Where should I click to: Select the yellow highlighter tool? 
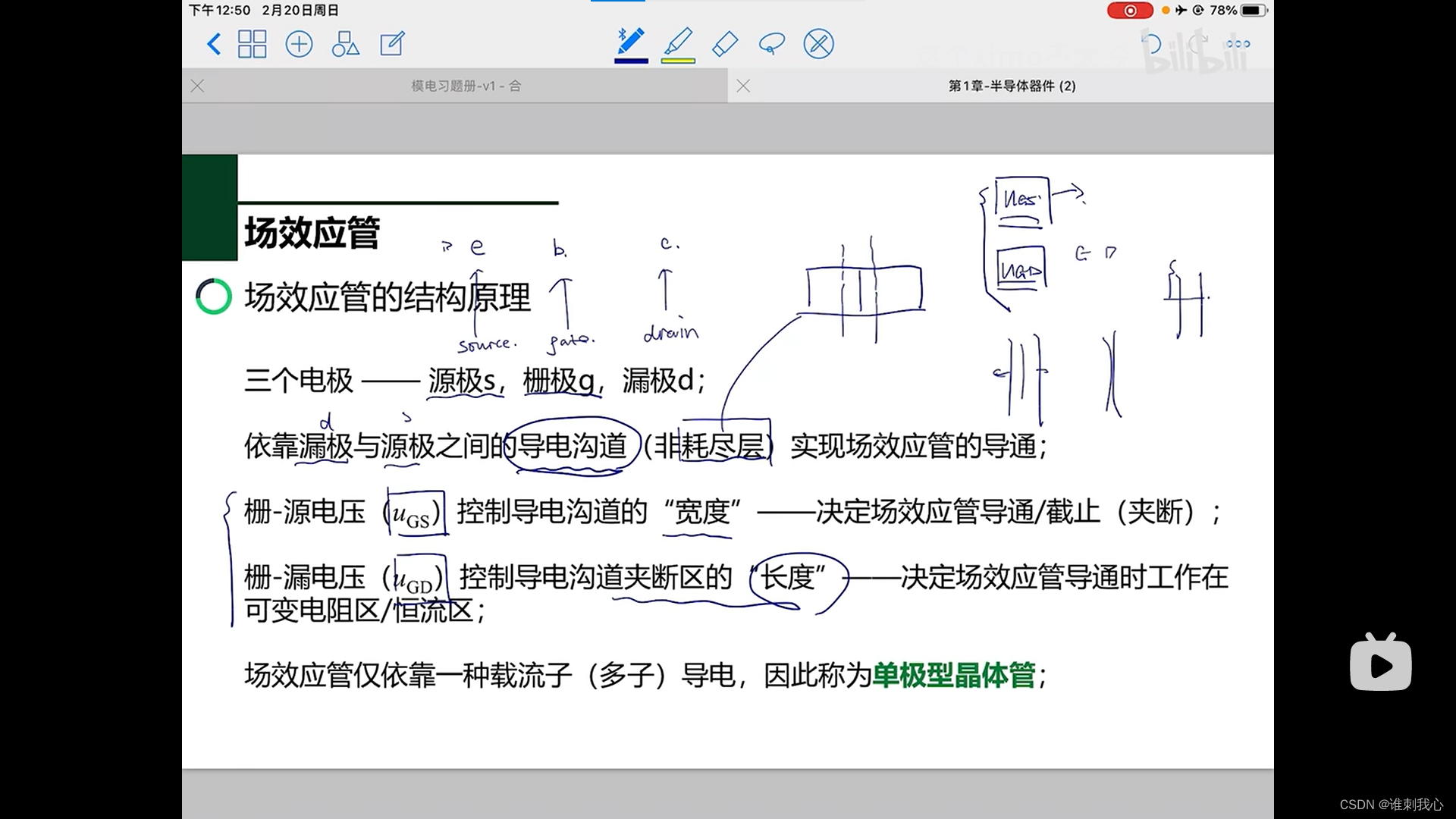[678, 42]
